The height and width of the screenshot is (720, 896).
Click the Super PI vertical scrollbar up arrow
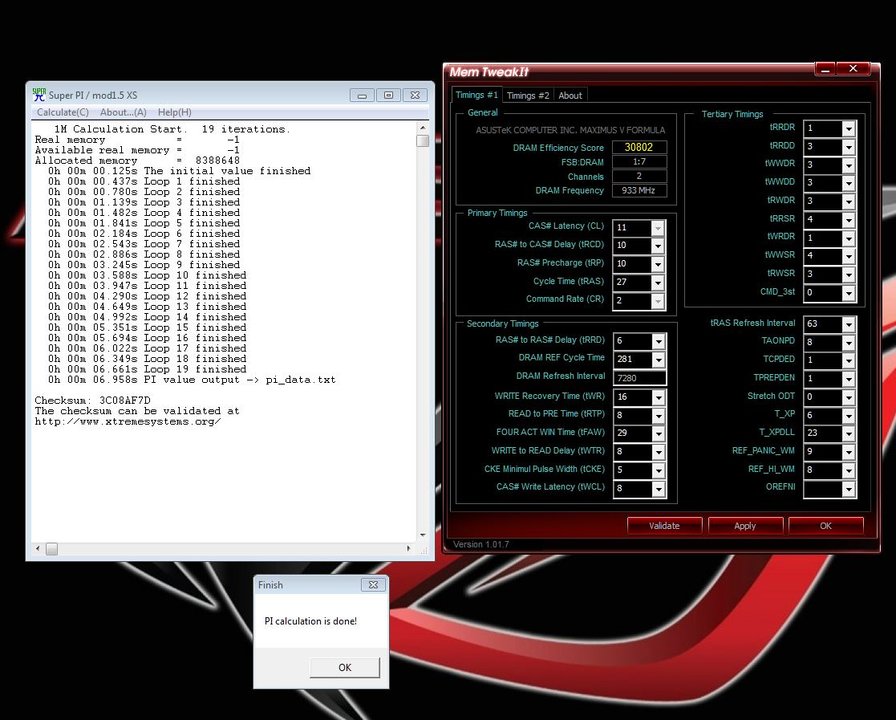423,128
